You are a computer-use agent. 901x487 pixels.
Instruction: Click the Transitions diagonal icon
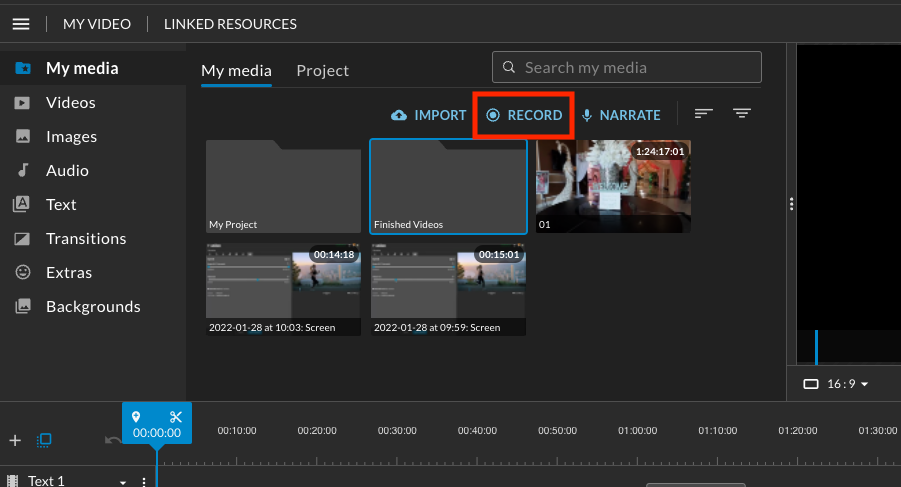pyautogui.click(x=22, y=238)
